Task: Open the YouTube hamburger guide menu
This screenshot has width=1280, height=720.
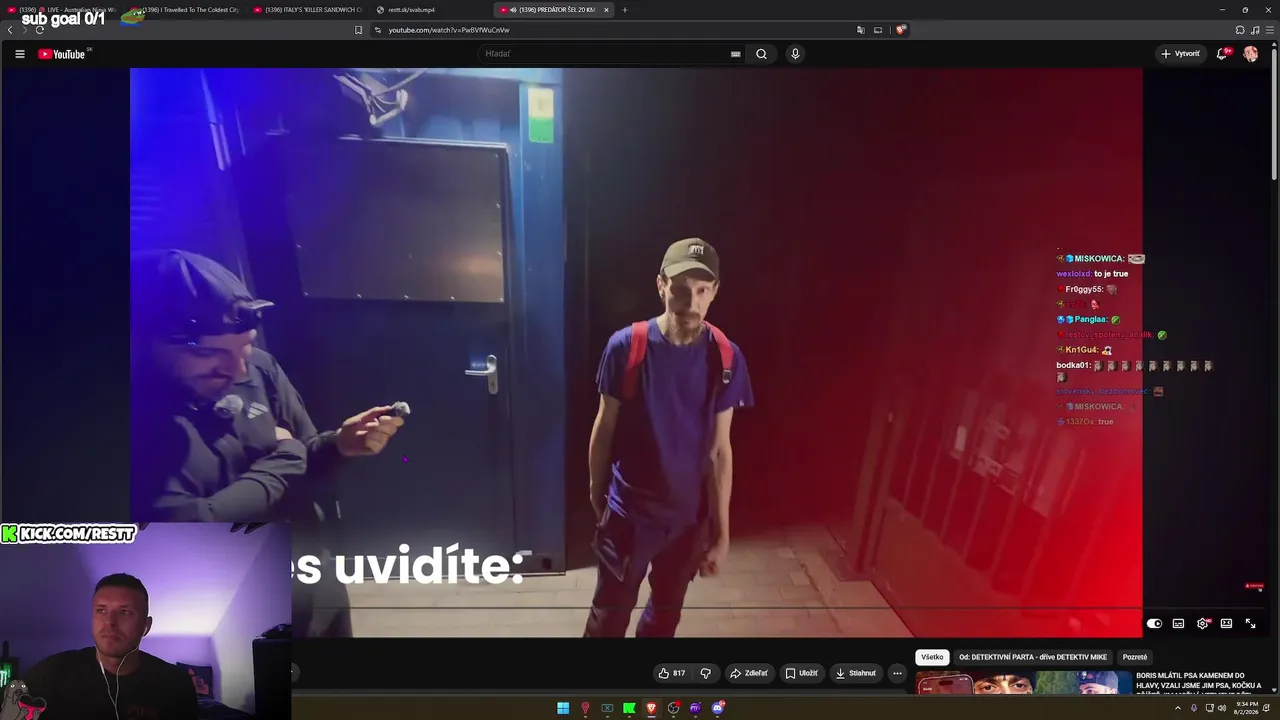Action: (20, 54)
